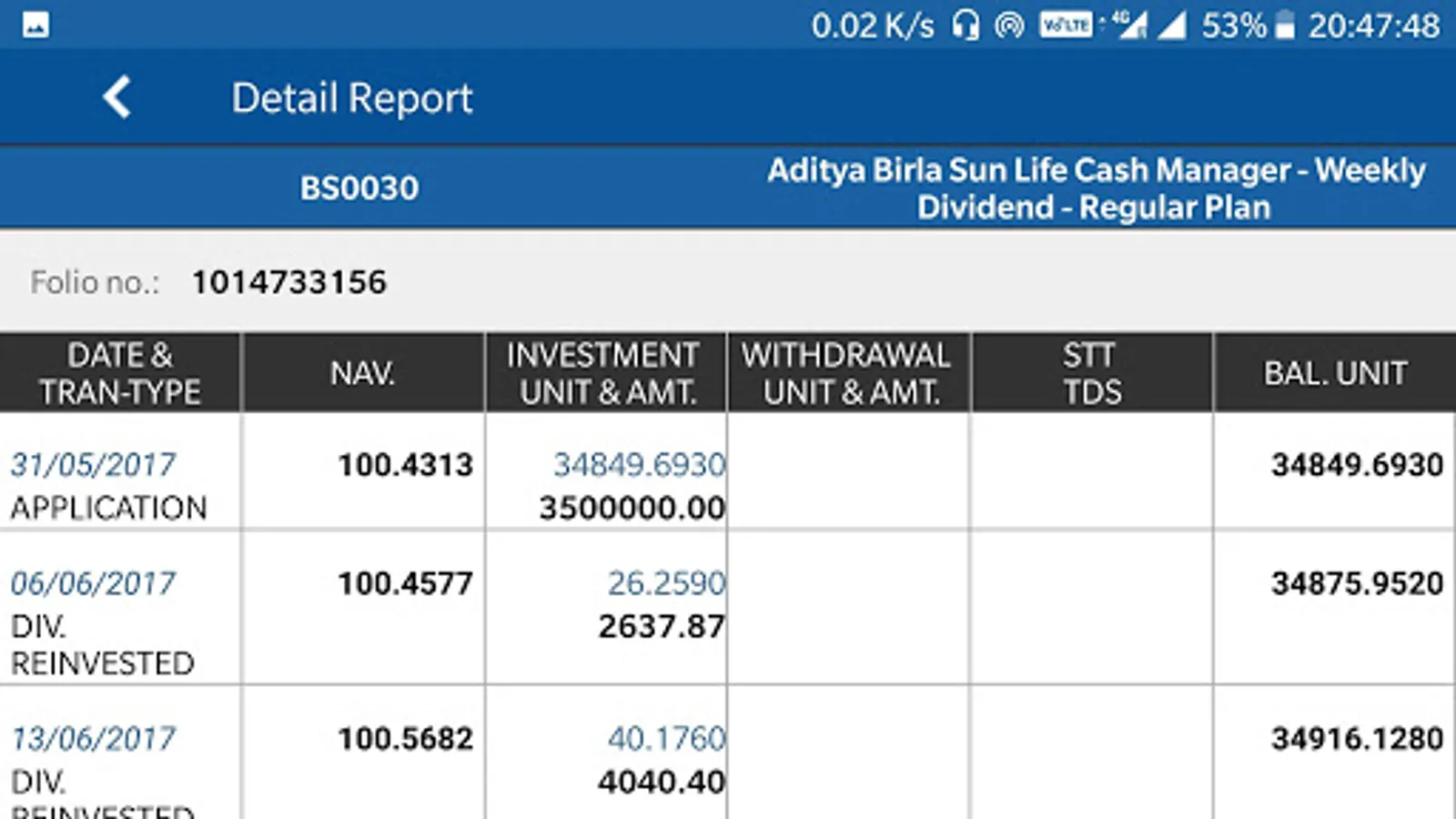Open the 31/05/2017 transaction date
Screen dimensions: 1456x819
93,465
